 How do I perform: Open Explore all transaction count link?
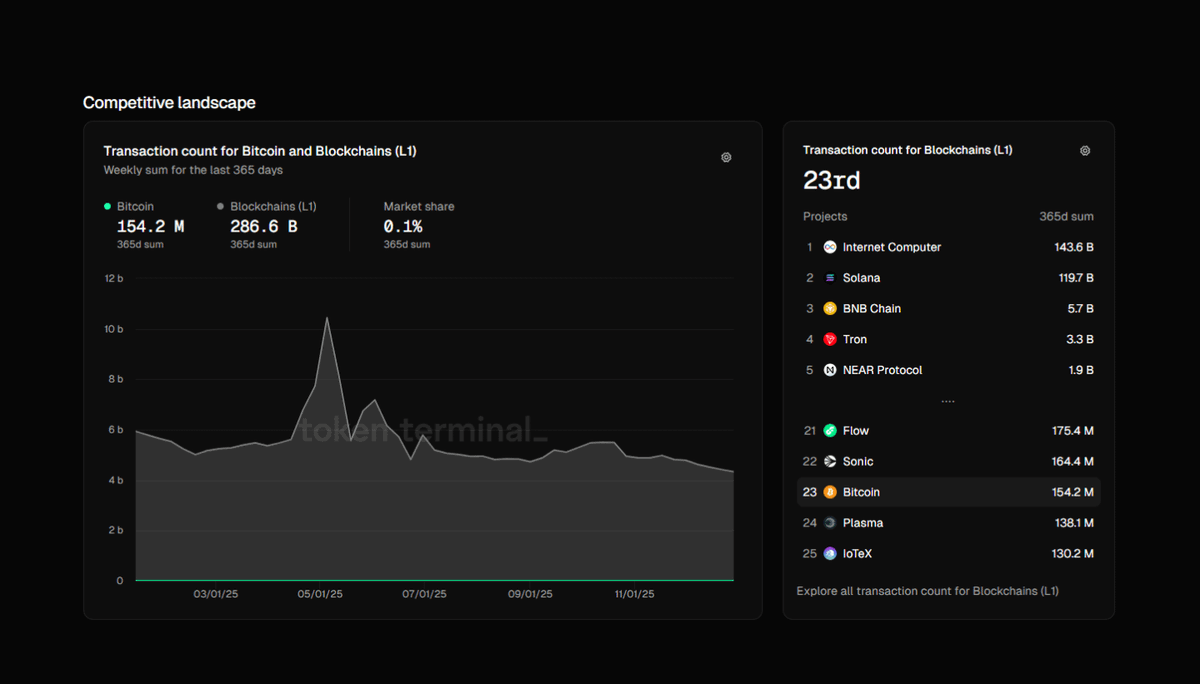(928, 591)
